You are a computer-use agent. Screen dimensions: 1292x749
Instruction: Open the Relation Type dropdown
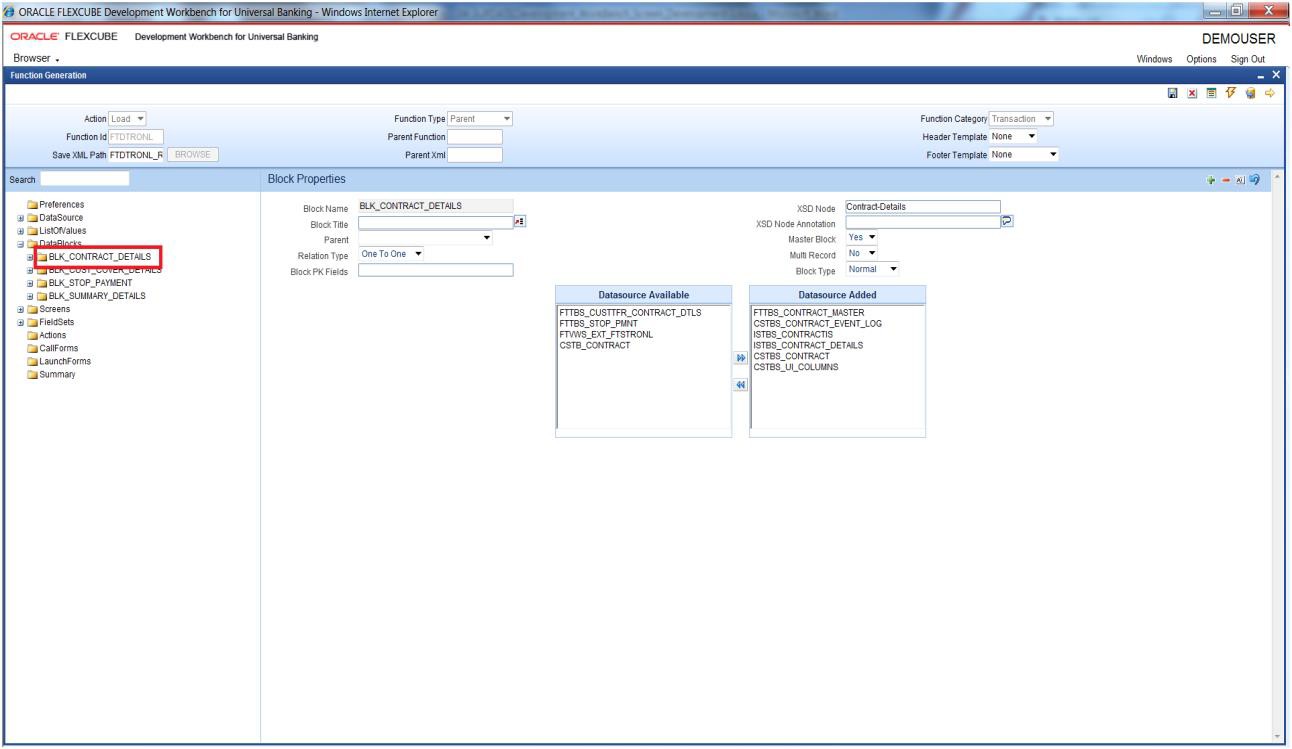[392, 254]
